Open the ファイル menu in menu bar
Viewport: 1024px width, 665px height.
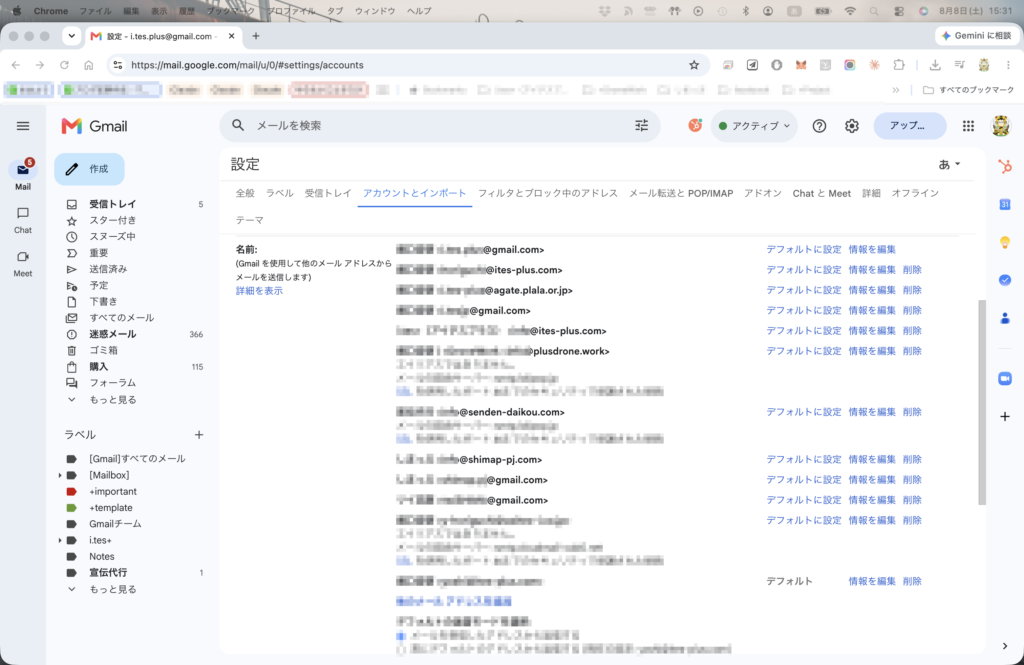tap(95, 11)
